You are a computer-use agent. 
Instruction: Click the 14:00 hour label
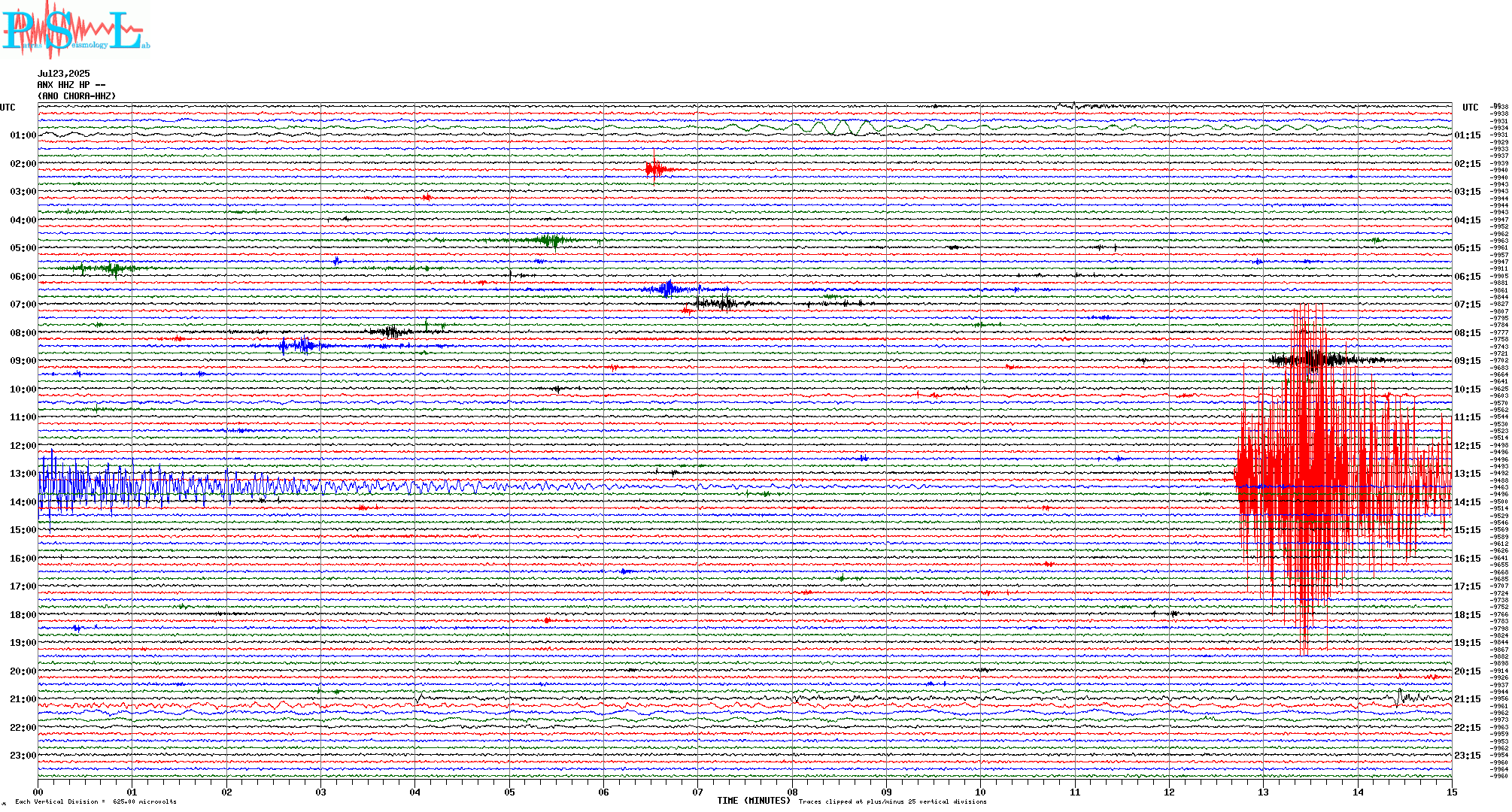coord(23,502)
